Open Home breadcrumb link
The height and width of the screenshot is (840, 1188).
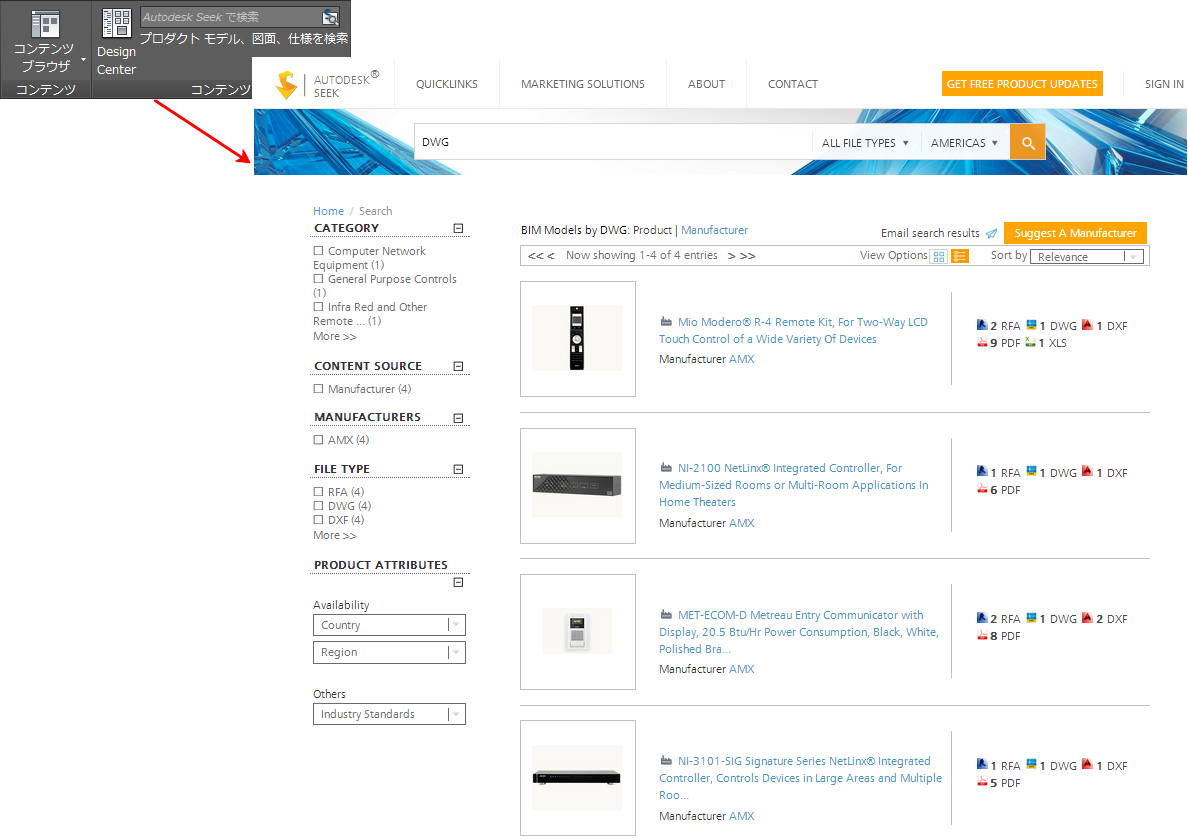point(328,211)
